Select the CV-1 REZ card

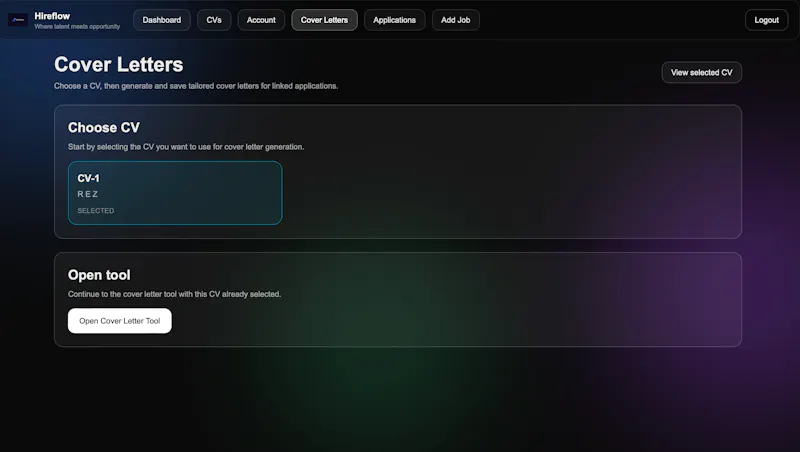pos(175,193)
